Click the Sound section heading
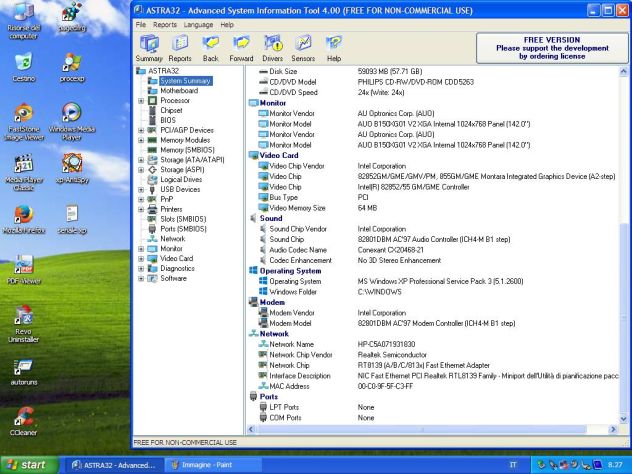 pos(271,218)
